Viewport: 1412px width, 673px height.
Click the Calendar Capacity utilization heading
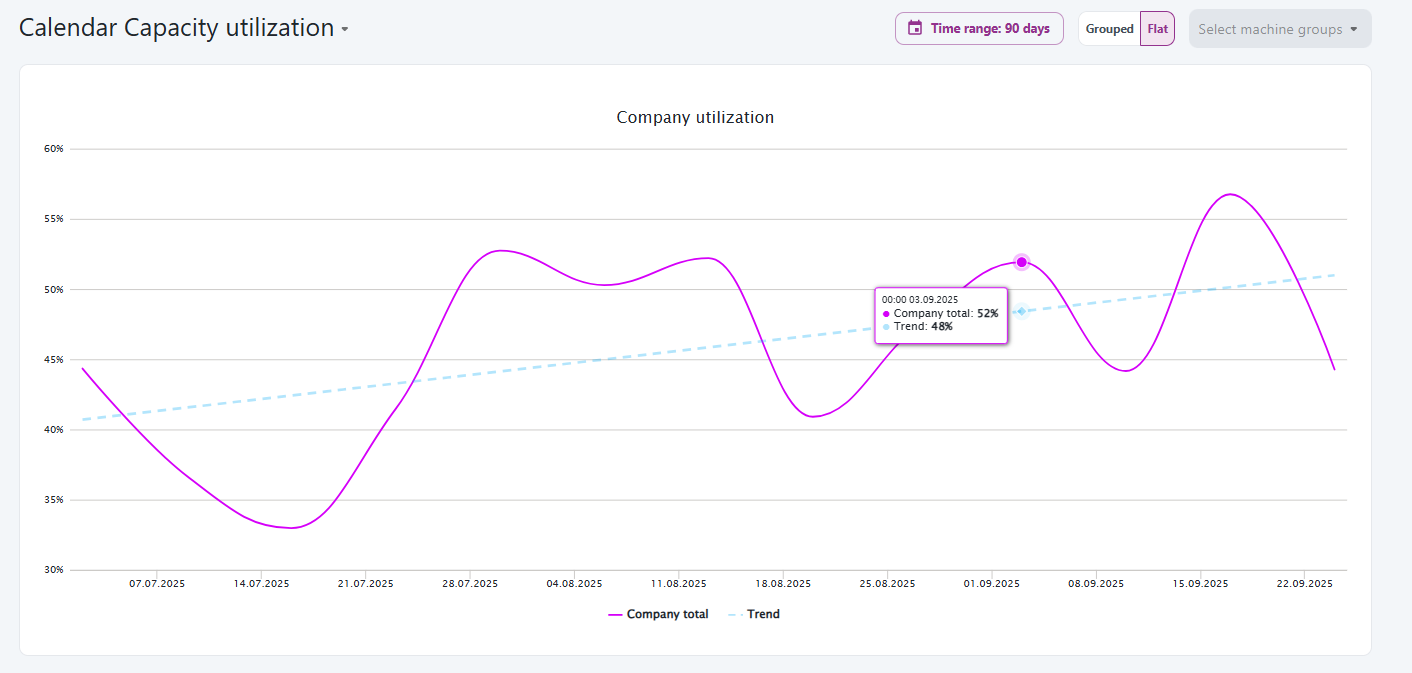tap(176, 28)
